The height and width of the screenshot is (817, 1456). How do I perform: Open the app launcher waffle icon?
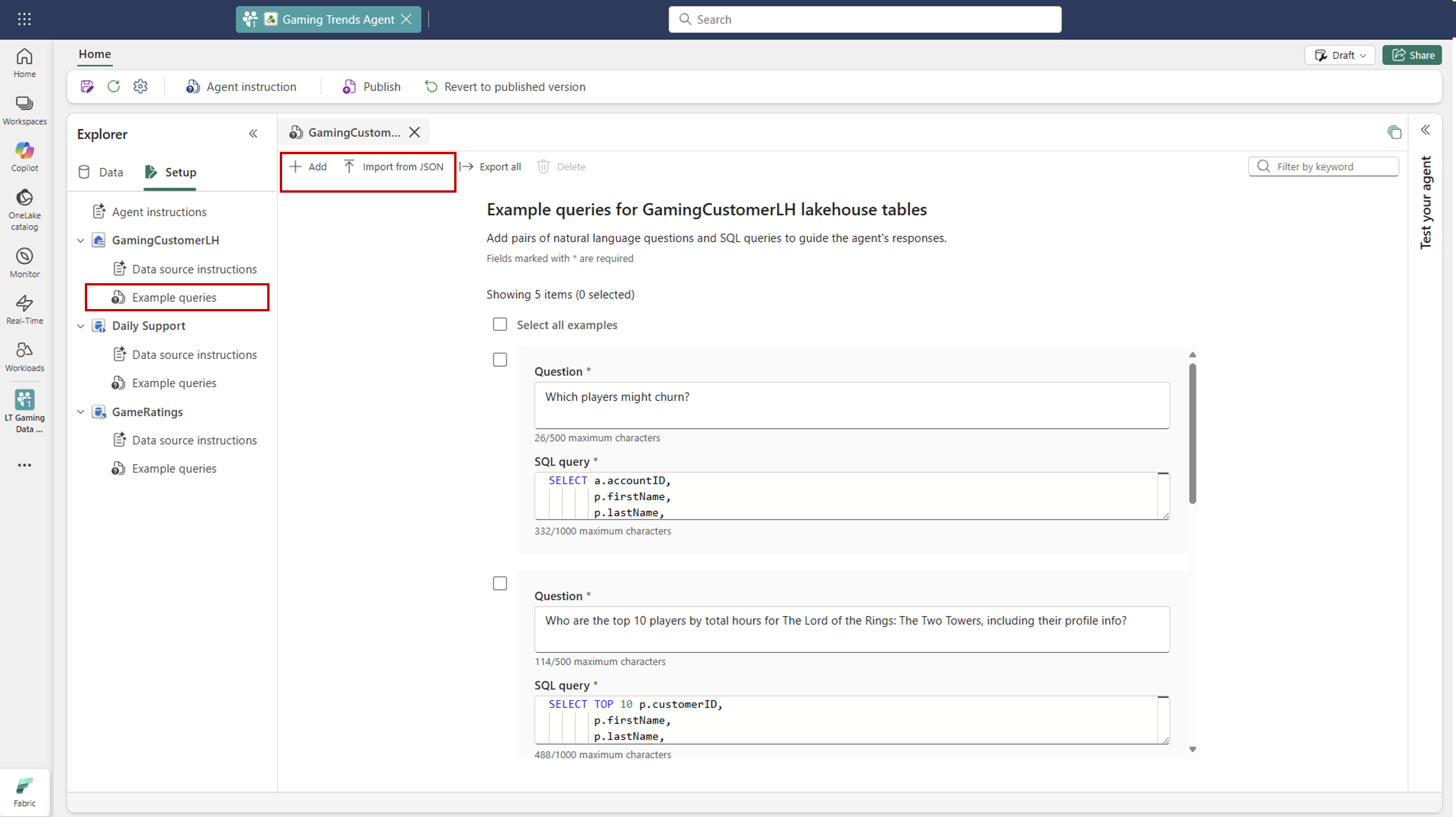24,19
